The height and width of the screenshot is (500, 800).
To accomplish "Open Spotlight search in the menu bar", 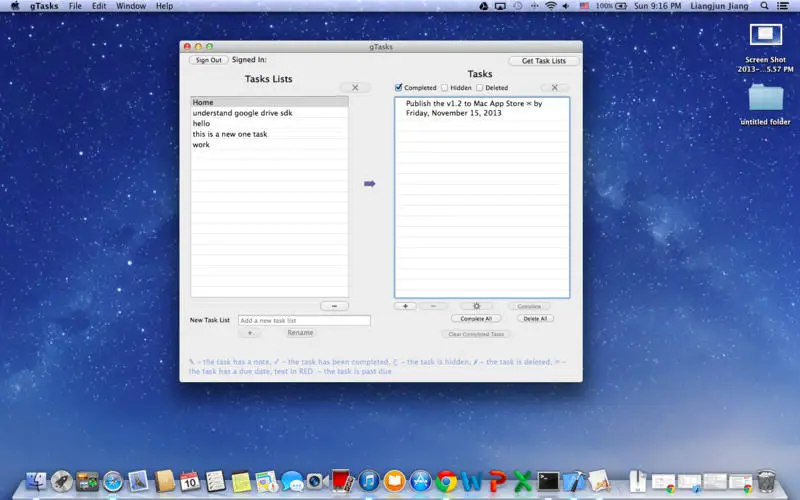I will point(764,6).
